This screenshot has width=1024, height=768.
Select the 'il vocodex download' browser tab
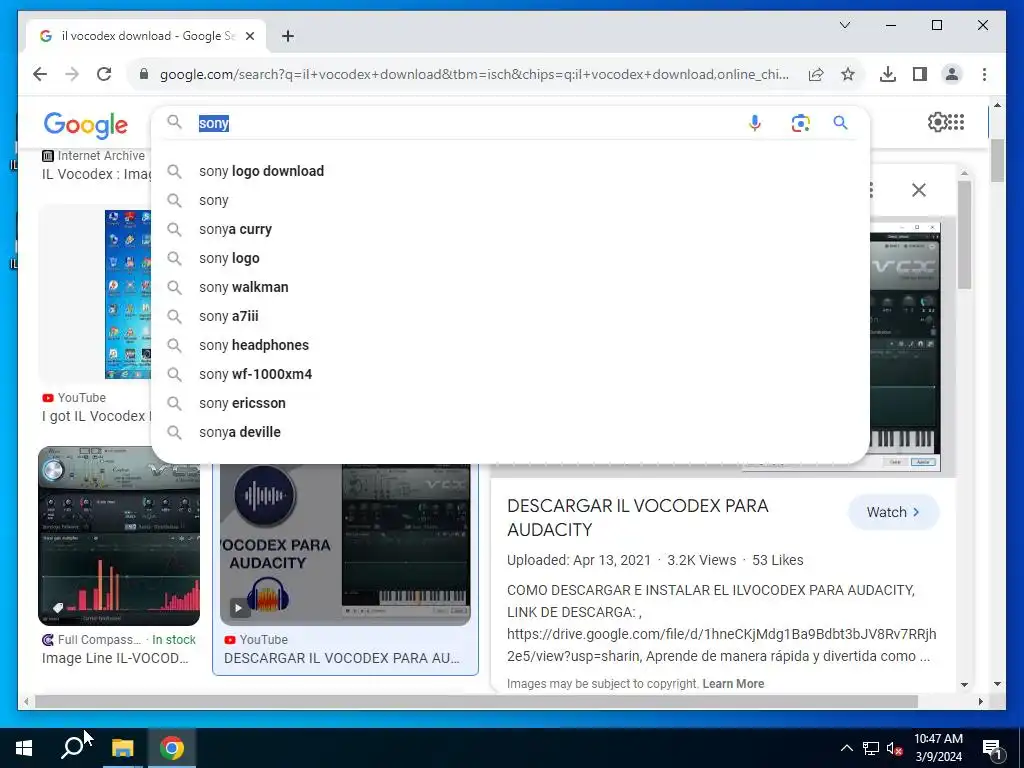[x=146, y=36]
